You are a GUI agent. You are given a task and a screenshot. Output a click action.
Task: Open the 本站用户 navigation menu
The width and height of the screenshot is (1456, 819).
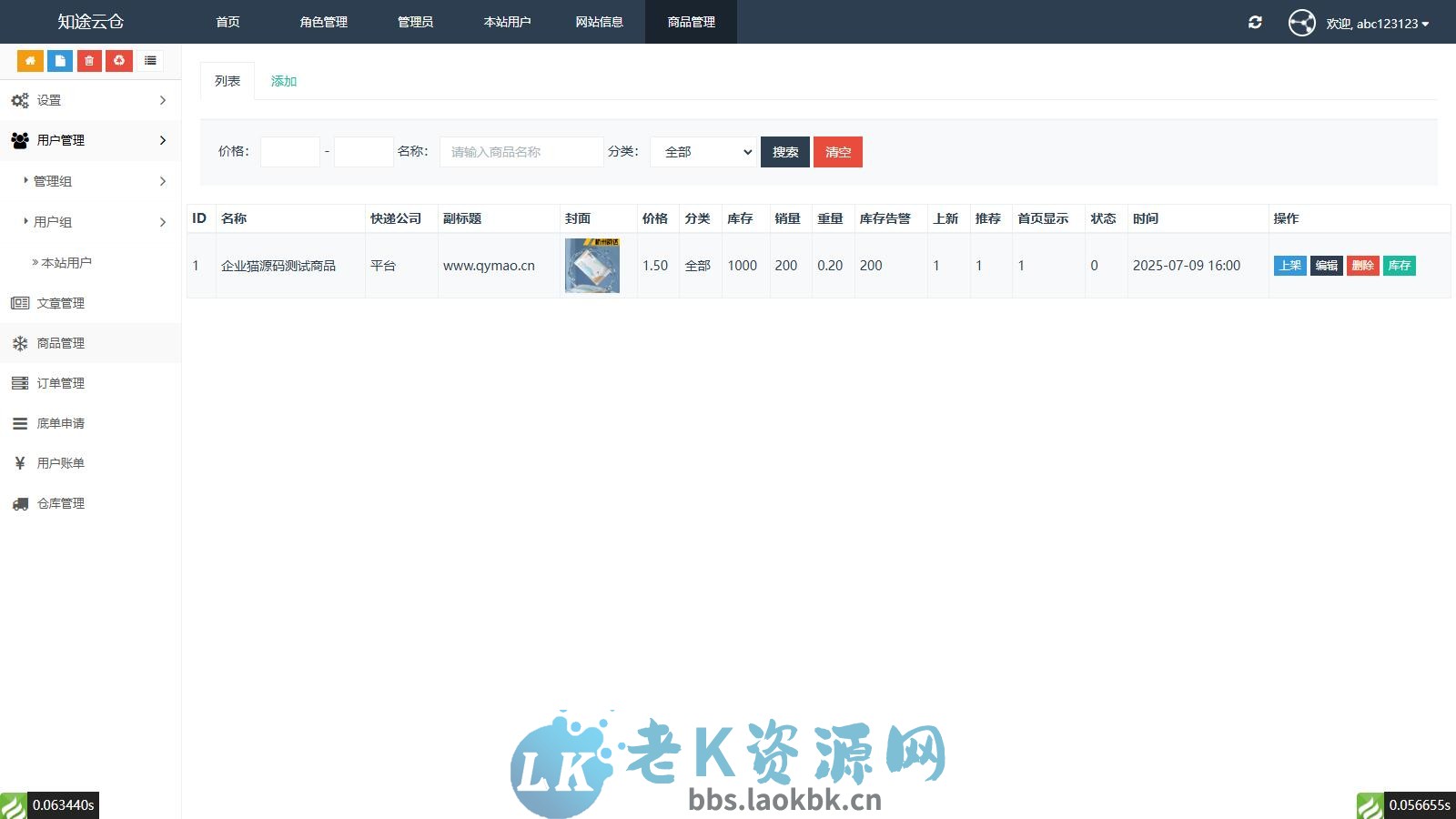[508, 22]
